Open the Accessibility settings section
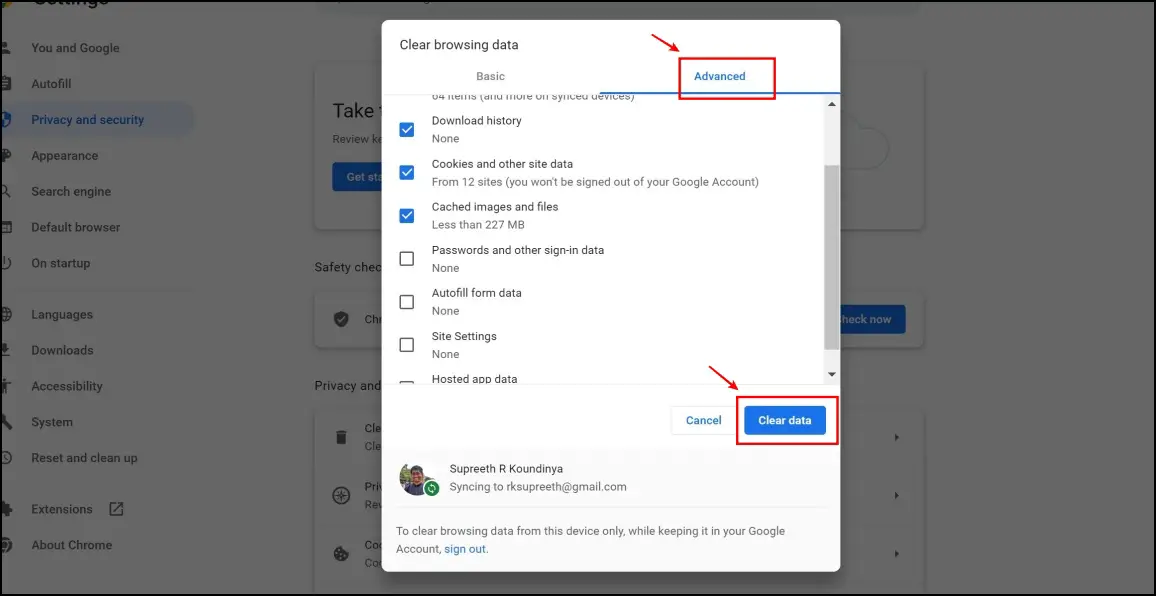The image size is (1156, 596). click(x=66, y=386)
